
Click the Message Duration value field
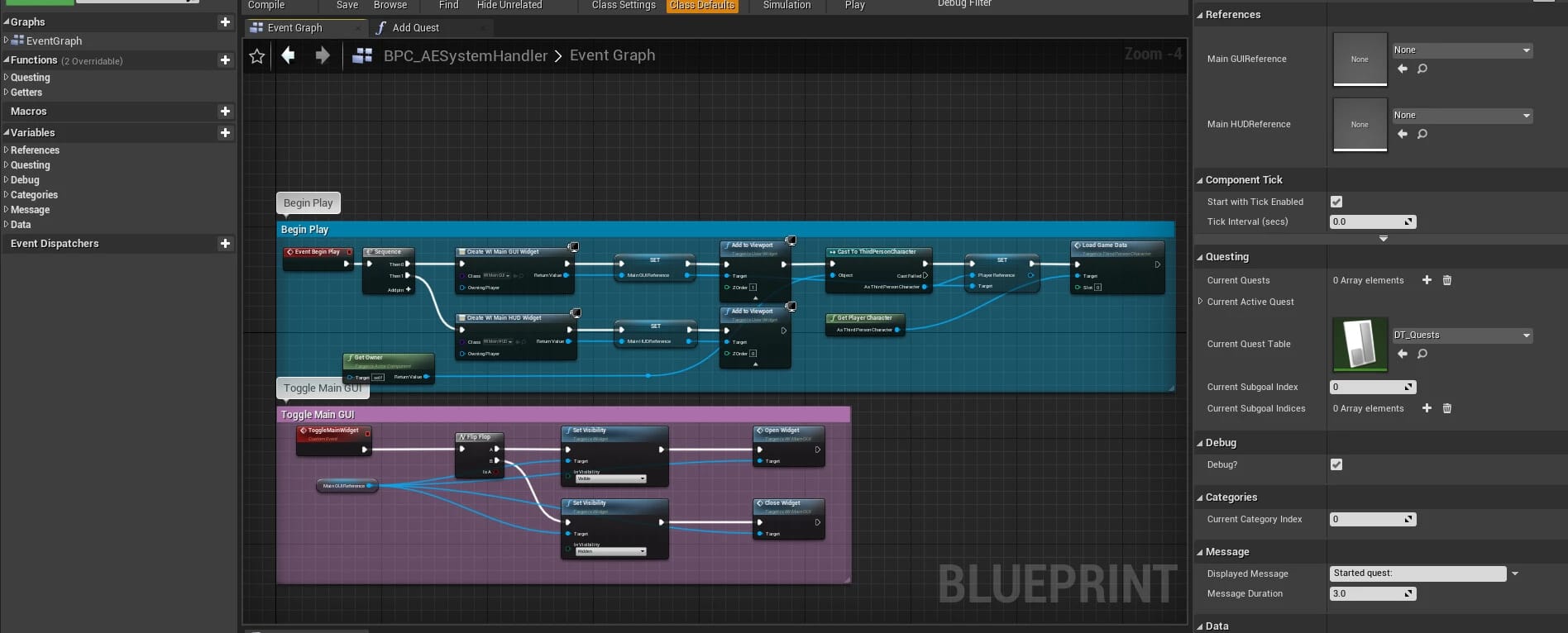pyautogui.click(x=1373, y=593)
